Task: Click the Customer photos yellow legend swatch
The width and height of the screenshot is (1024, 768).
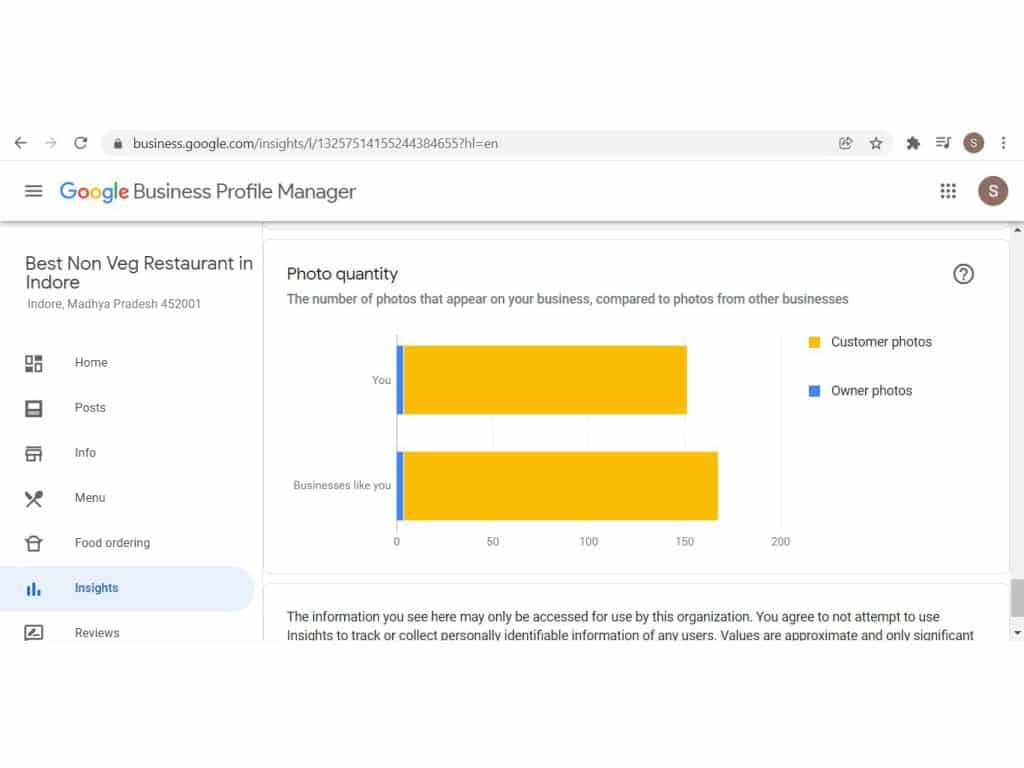Action: 814,342
